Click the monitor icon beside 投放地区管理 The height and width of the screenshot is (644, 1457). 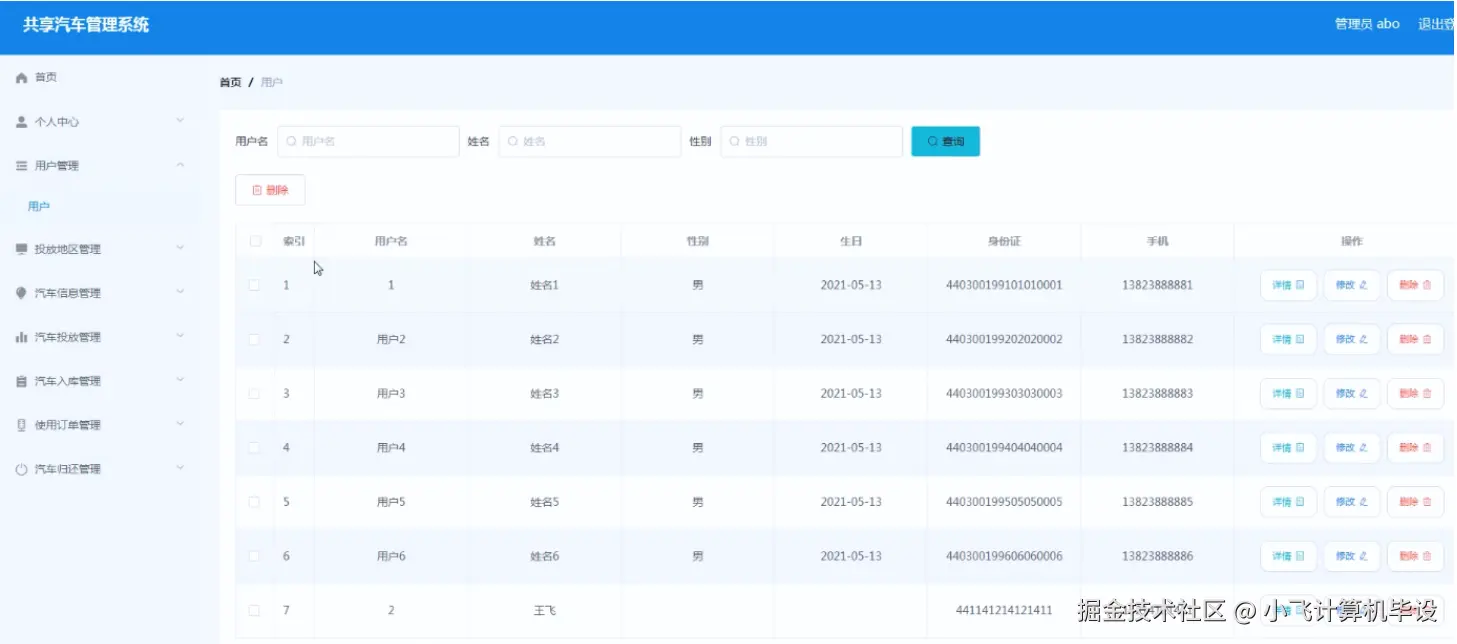pyautogui.click(x=21, y=249)
